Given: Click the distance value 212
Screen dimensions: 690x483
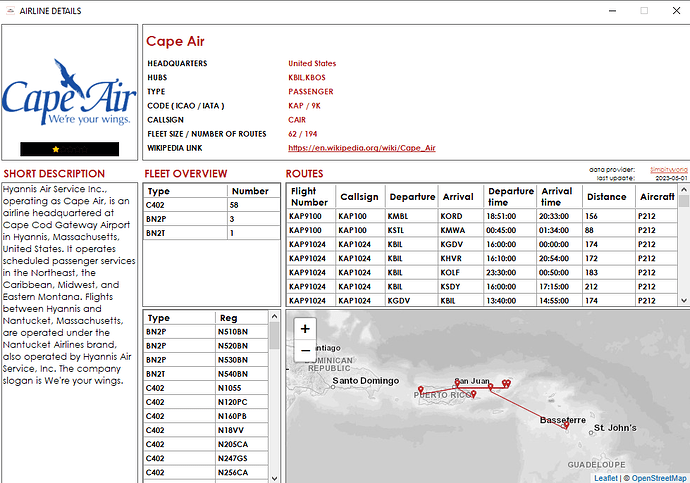Looking at the screenshot, I should (x=609, y=286).
